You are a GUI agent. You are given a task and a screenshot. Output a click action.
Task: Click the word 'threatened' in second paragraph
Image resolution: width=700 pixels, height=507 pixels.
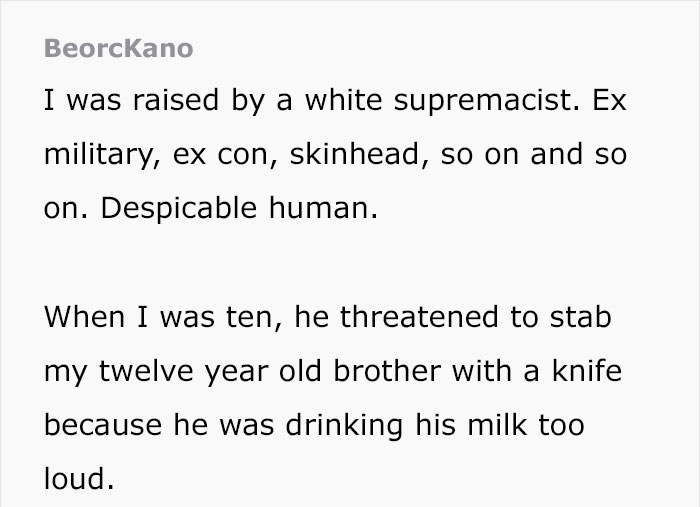(419, 317)
